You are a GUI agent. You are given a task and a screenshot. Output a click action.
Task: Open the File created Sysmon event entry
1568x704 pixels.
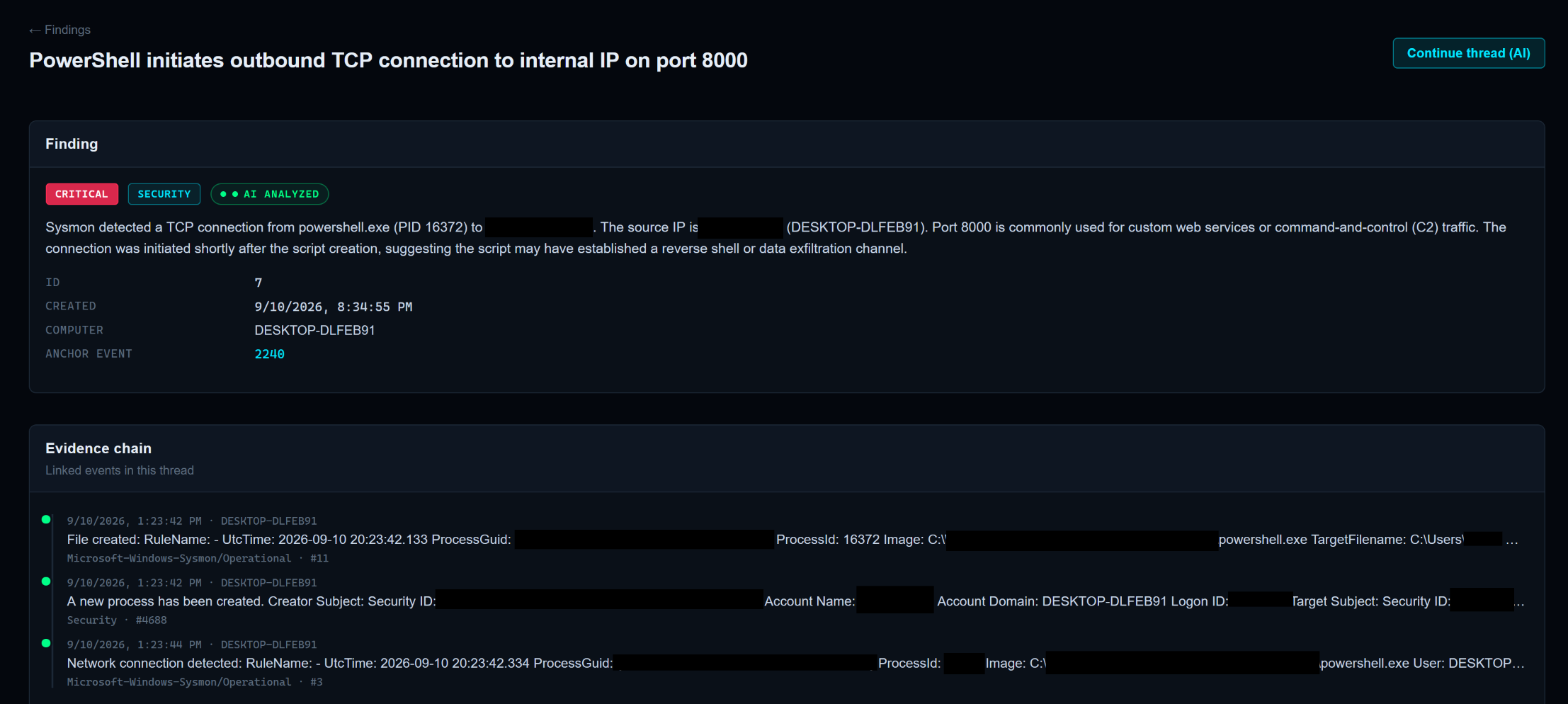click(792, 540)
